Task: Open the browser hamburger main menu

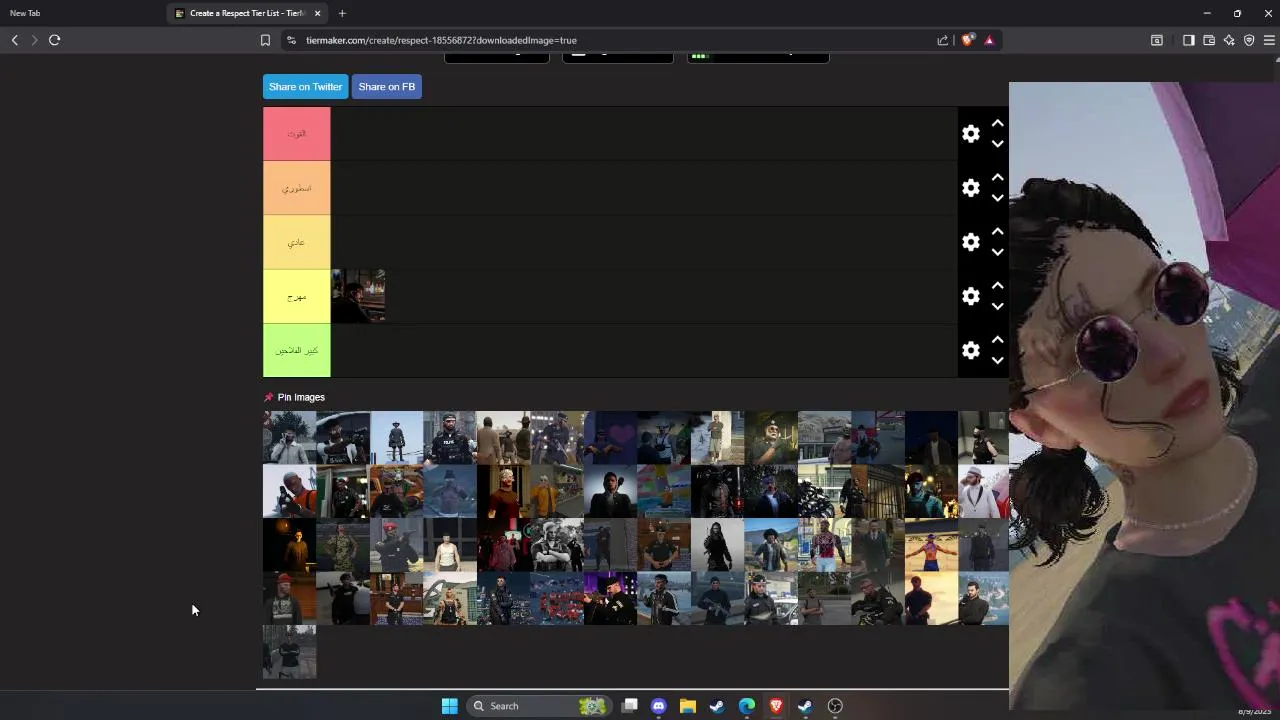Action: 1269,40
